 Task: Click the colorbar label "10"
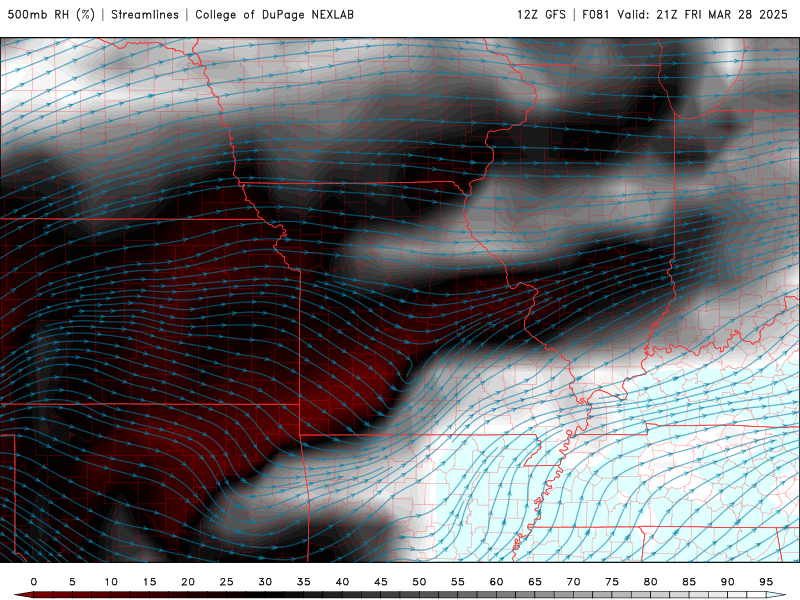pyautogui.click(x=111, y=582)
